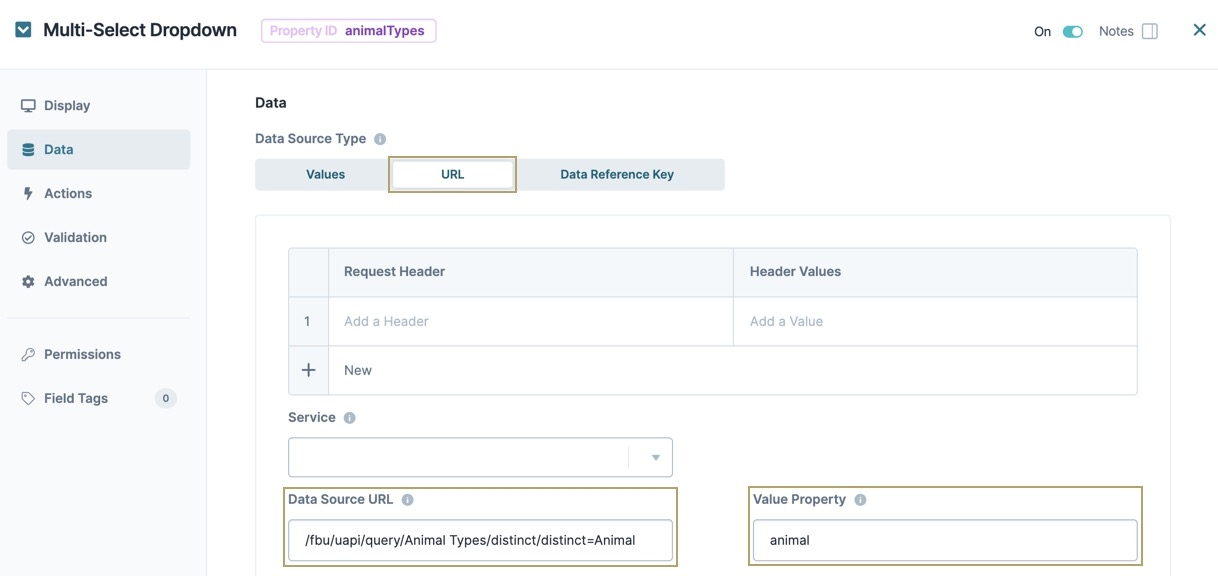Show info for Value Property
The width and height of the screenshot is (1218, 576).
(x=860, y=500)
